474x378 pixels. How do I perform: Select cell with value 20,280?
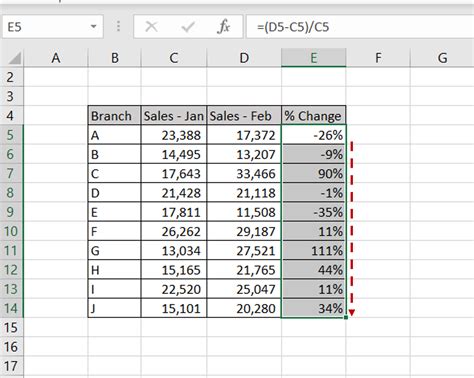[244, 308]
